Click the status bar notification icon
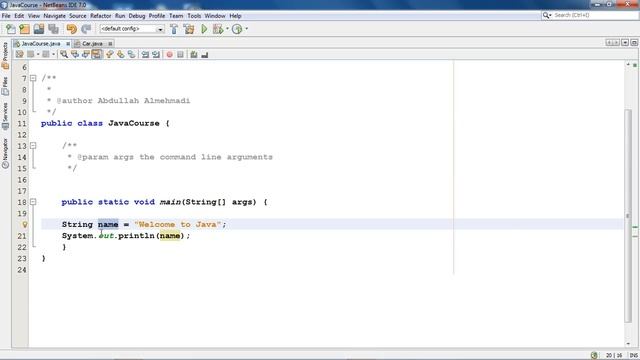The height and width of the screenshot is (360, 640). click(594, 356)
